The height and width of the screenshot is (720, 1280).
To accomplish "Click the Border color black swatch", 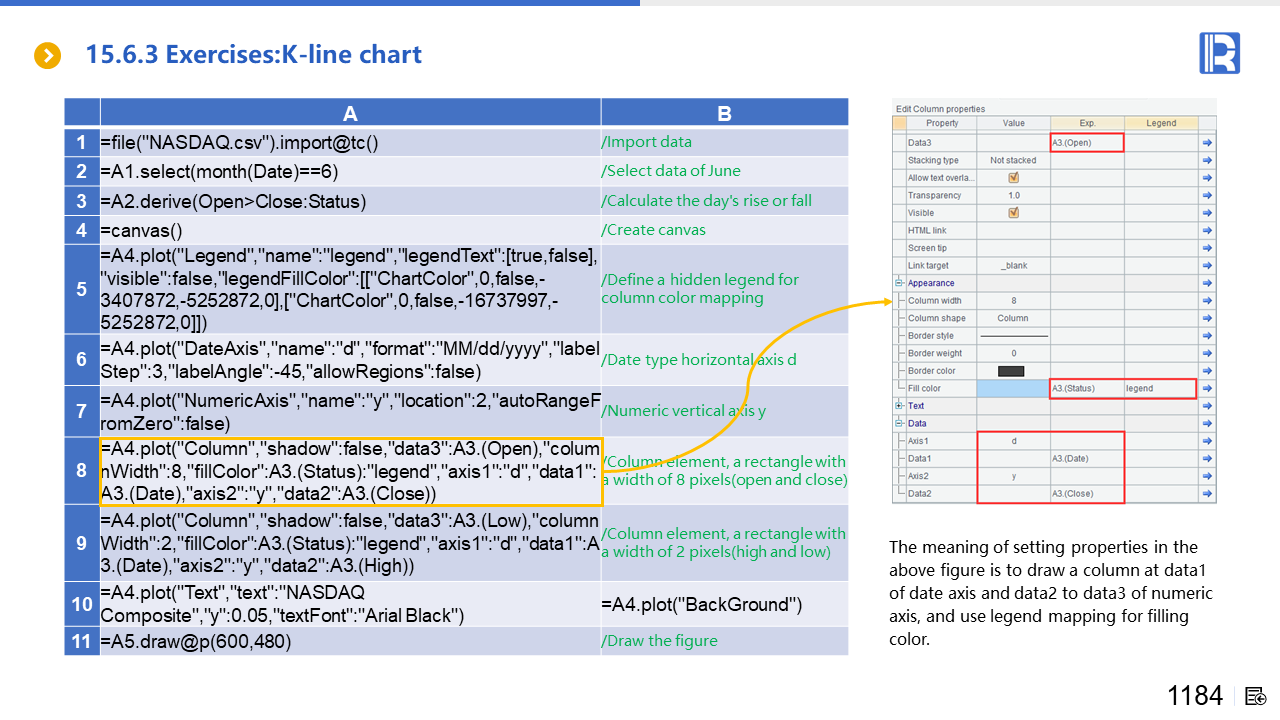I will (x=1012, y=371).
